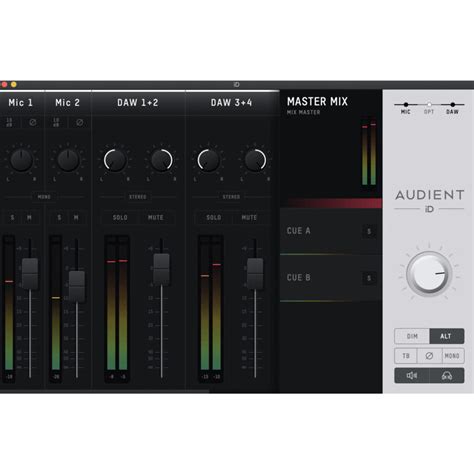Solo the DAW 3+4 channel
Viewport: 474px width, 474px height.
point(214,218)
